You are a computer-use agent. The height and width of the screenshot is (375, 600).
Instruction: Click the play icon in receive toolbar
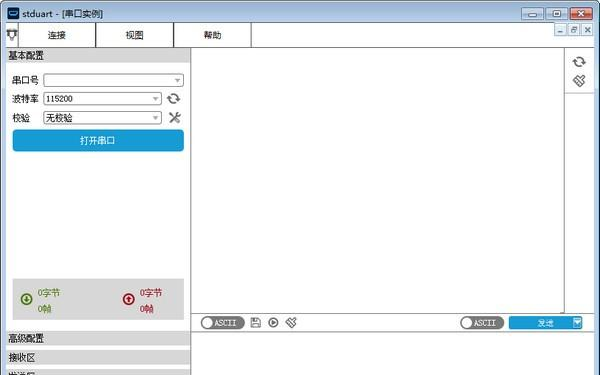pos(273,323)
